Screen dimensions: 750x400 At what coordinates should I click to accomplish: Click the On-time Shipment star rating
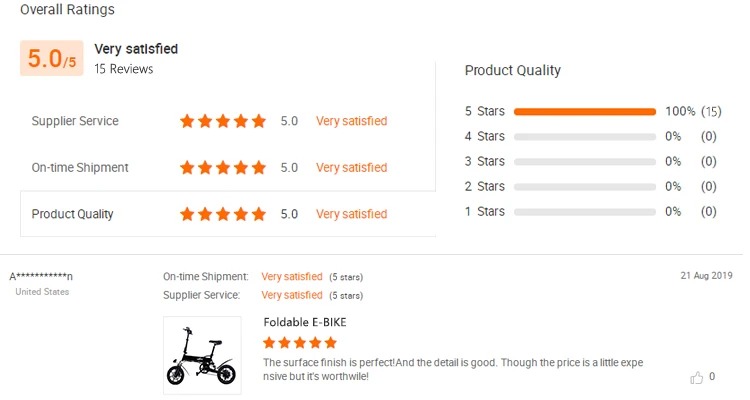223,167
